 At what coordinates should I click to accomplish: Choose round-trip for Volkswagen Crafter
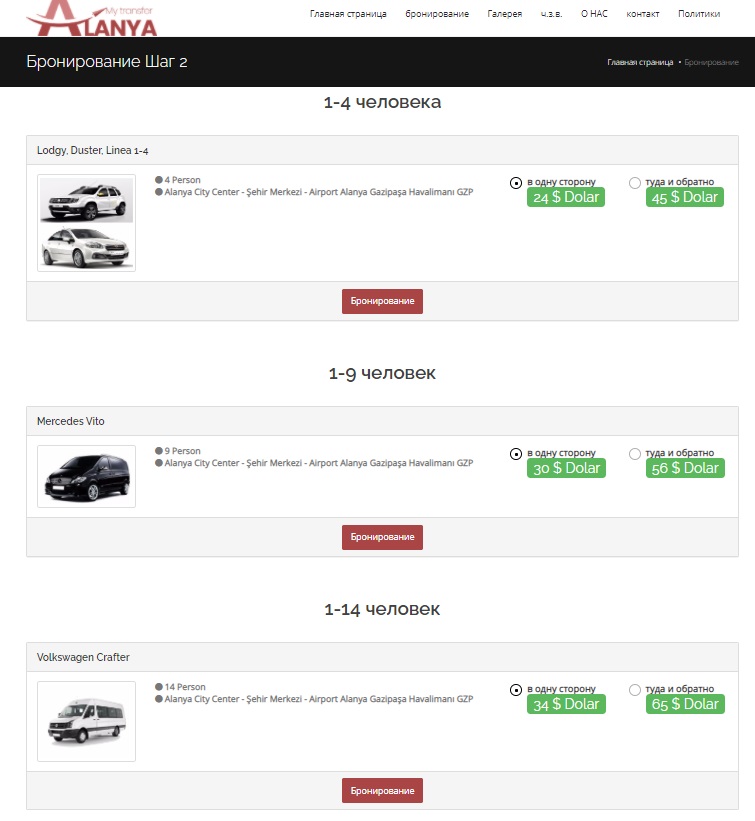pyautogui.click(x=635, y=690)
